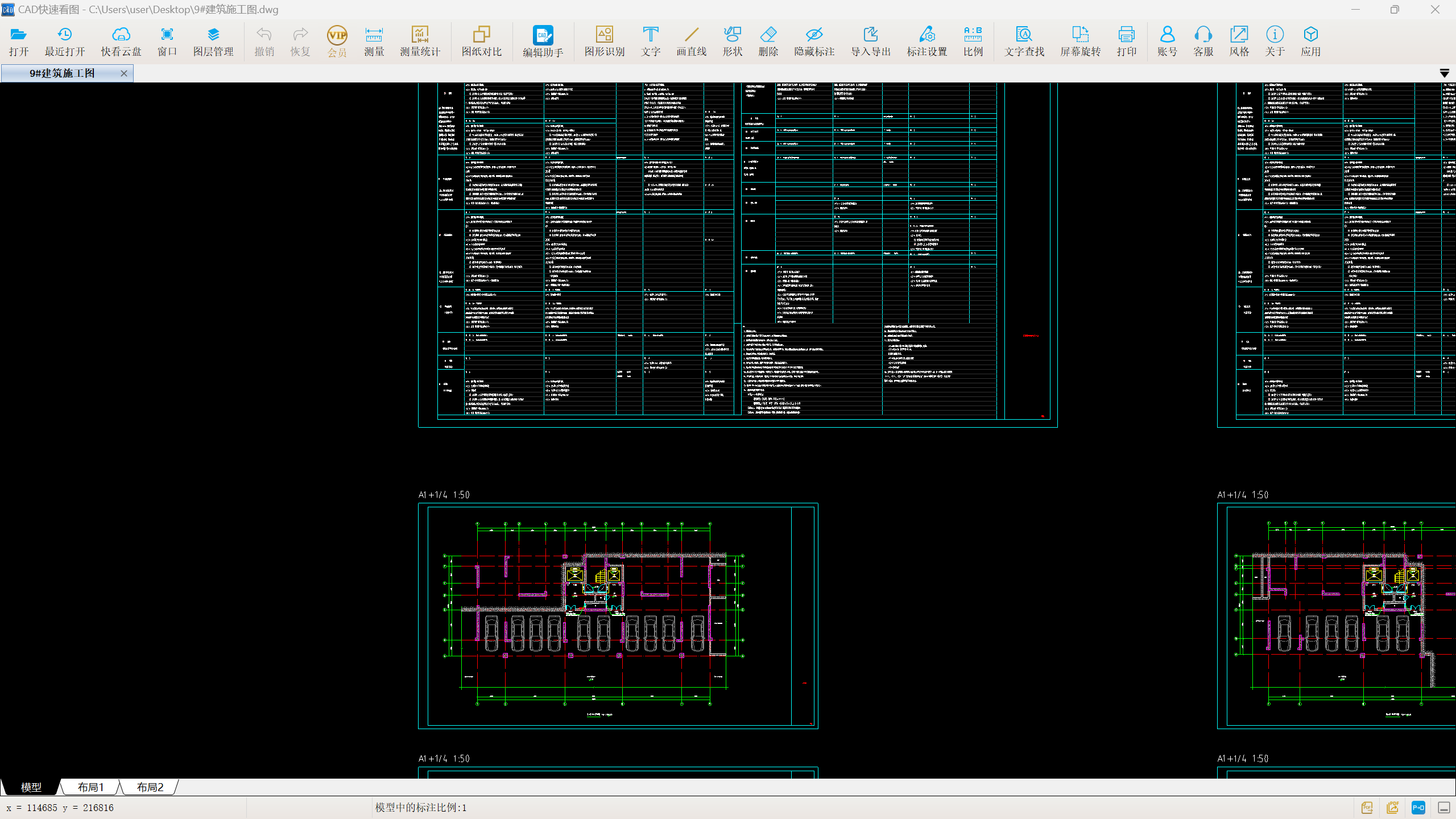
Task: Launch 图纸对比 drawing comparison
Action: pos(482,41)
